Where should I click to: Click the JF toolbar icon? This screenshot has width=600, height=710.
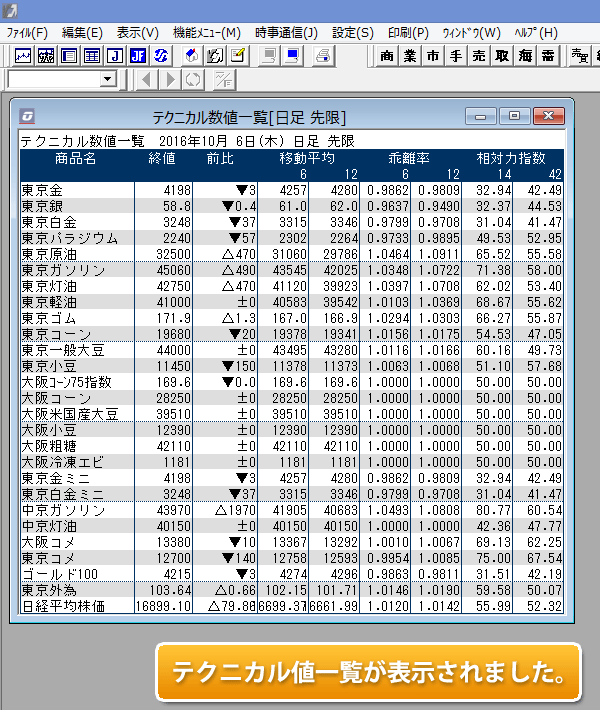(x=138, y=56)
